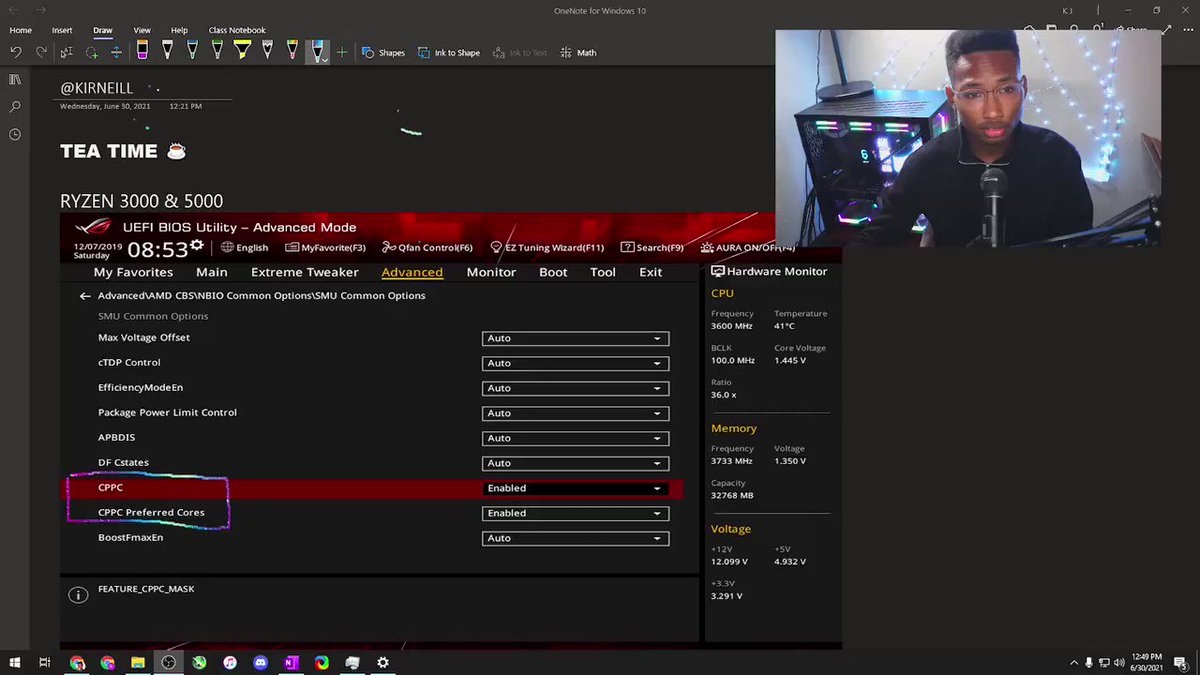1200x675 pixels.
Task: Click the taskbar clock showing 12:49 PM
Action: pyautogui.click(x=1146, y=662)
